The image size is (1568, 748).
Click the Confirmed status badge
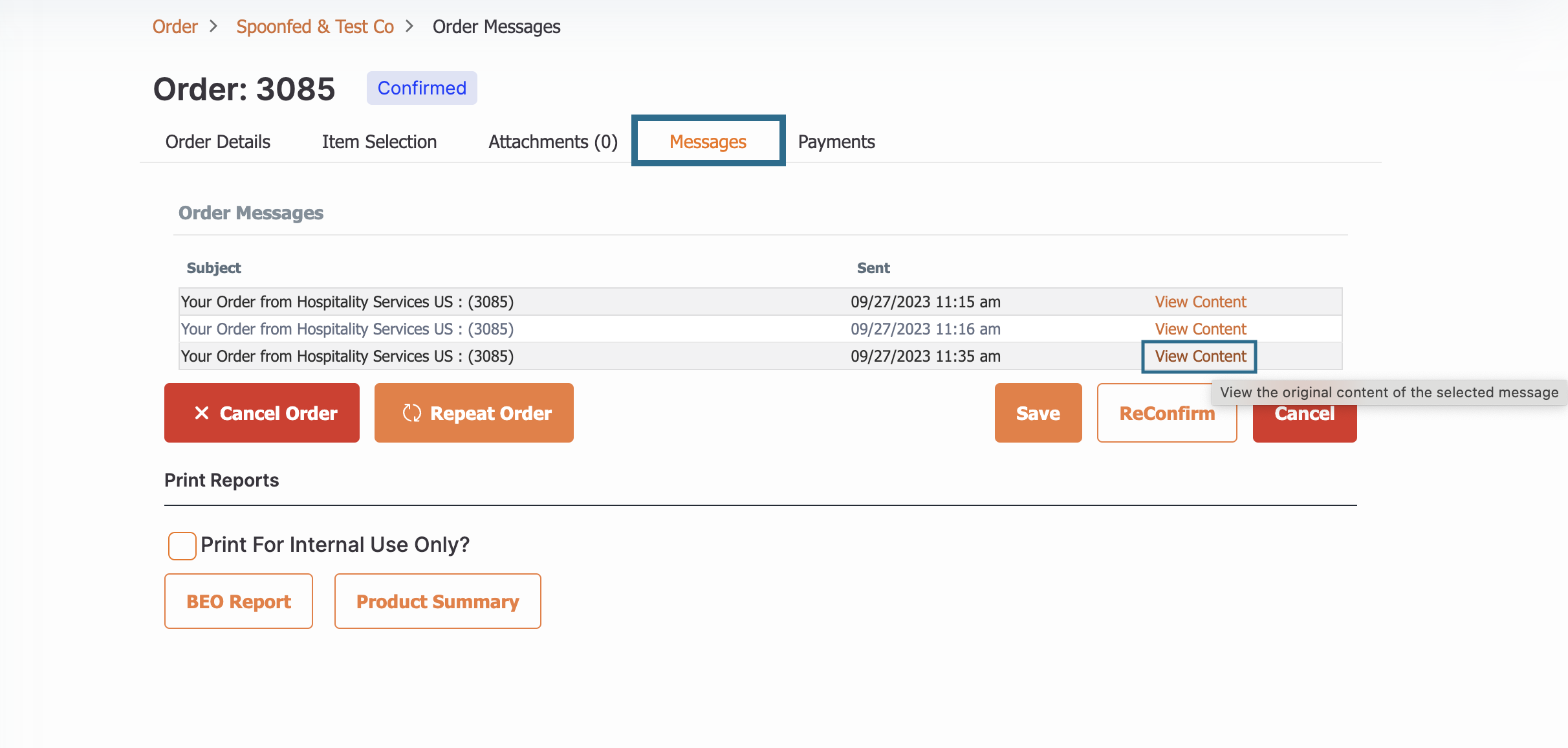pyautogui.click(x=422, y=88)
